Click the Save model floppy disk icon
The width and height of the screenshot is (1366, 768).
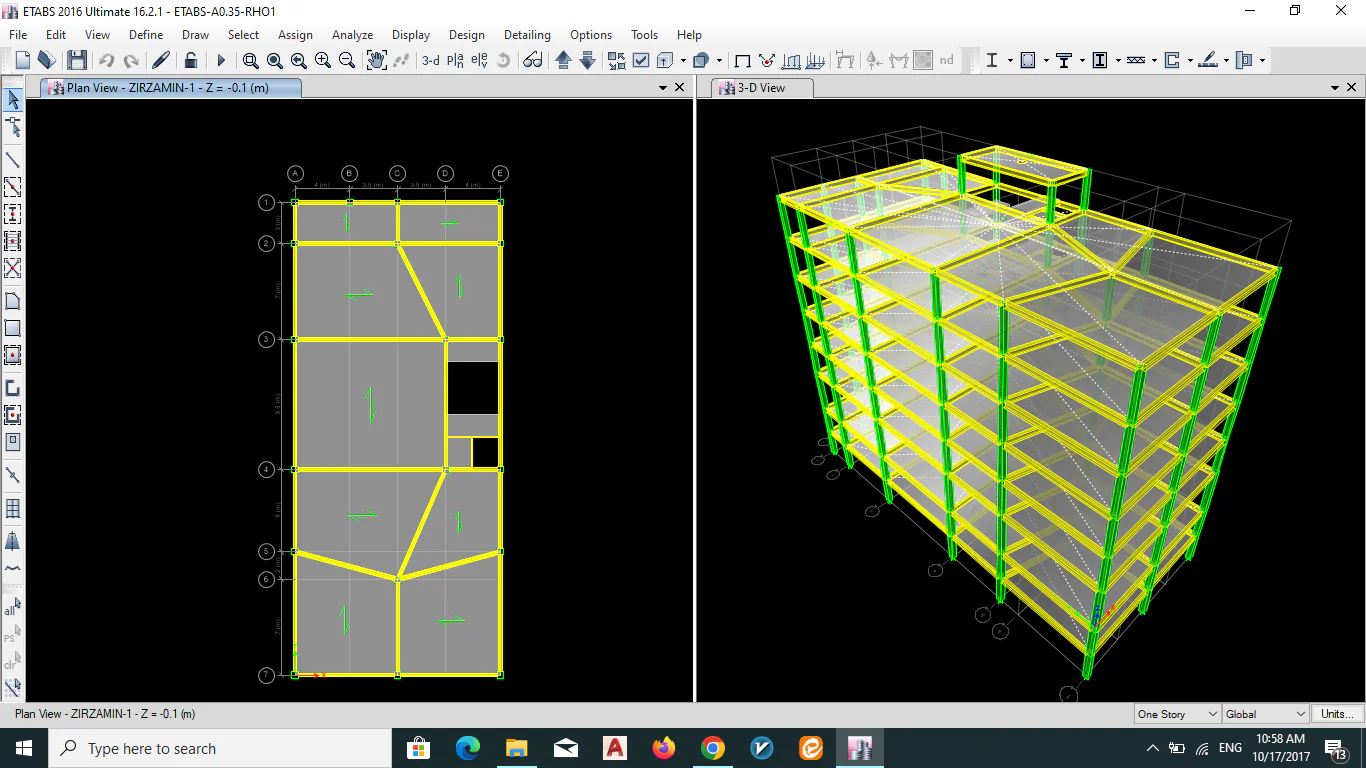77,61
